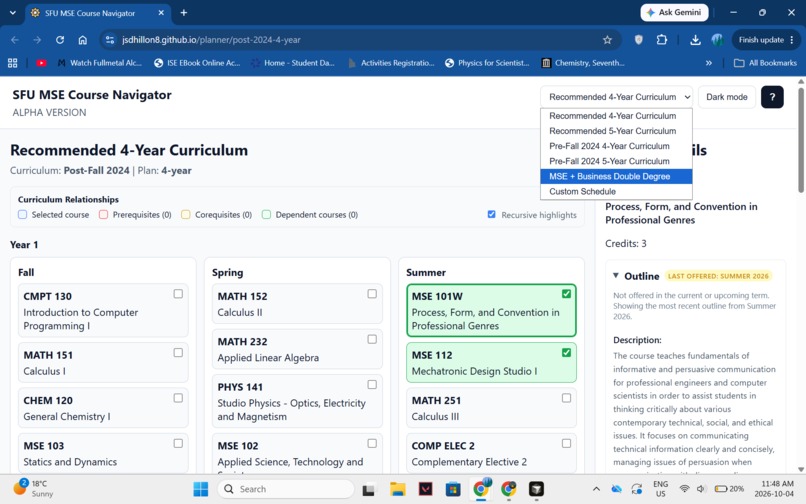Check the MATH 232 Applied Linear Algebra checkbox
Viewport: 806px width, 504px height.
pos(372,339)
